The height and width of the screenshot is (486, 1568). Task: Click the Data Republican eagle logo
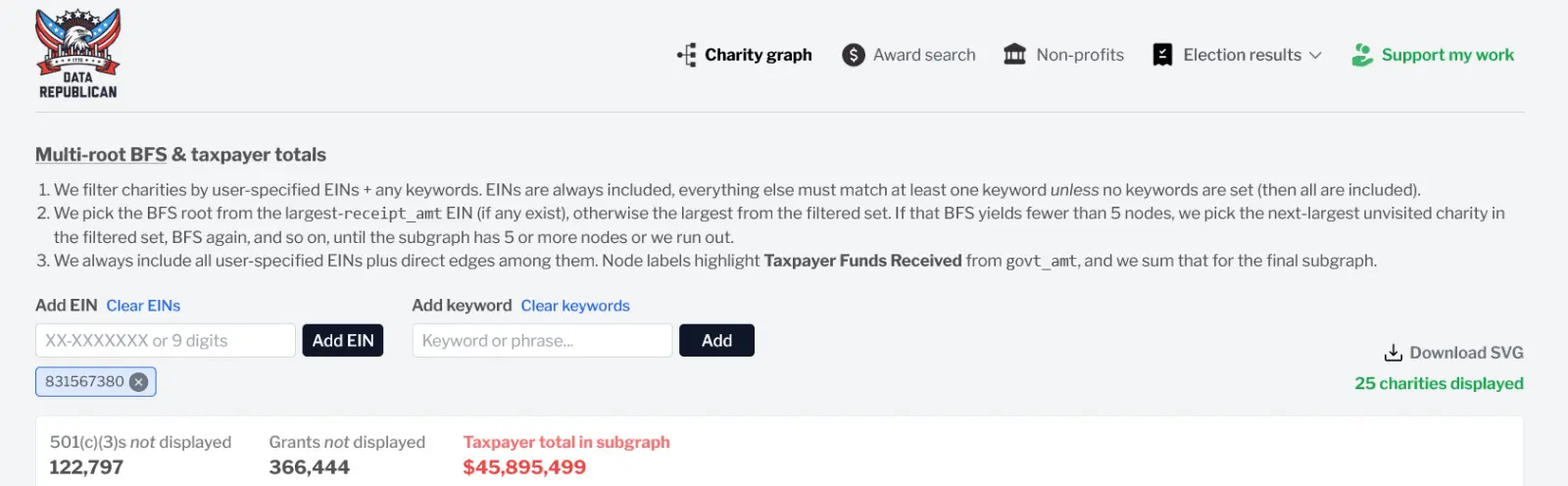click(x=77, y=54)
